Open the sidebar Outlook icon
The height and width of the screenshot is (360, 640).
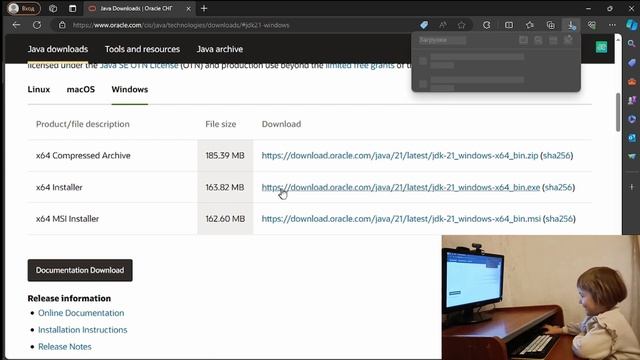click(632, 138)
